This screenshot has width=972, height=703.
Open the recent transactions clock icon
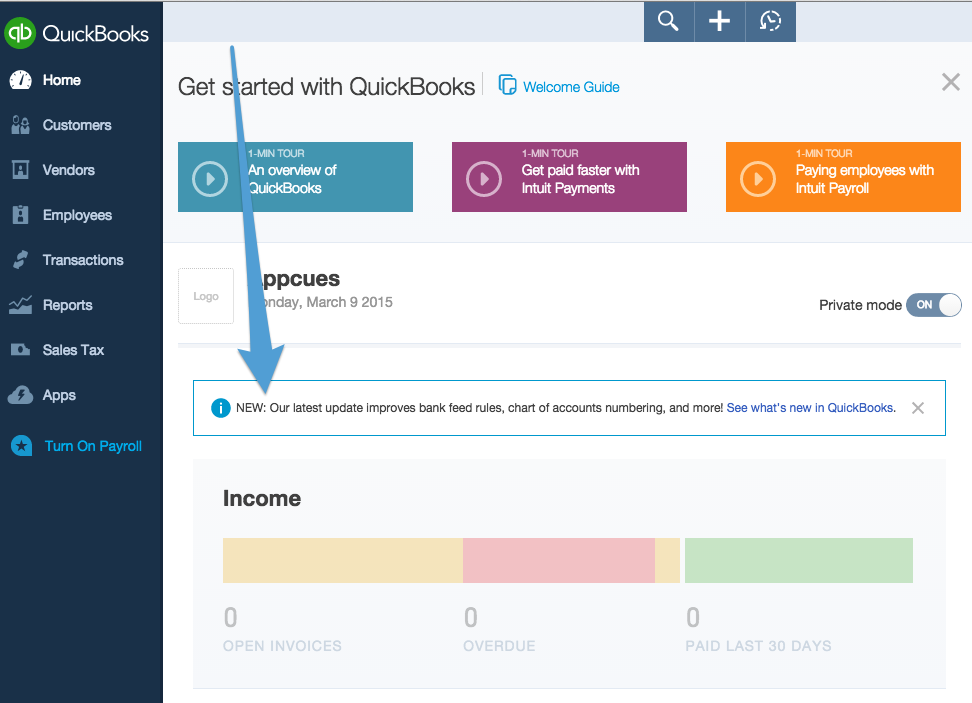770,21
